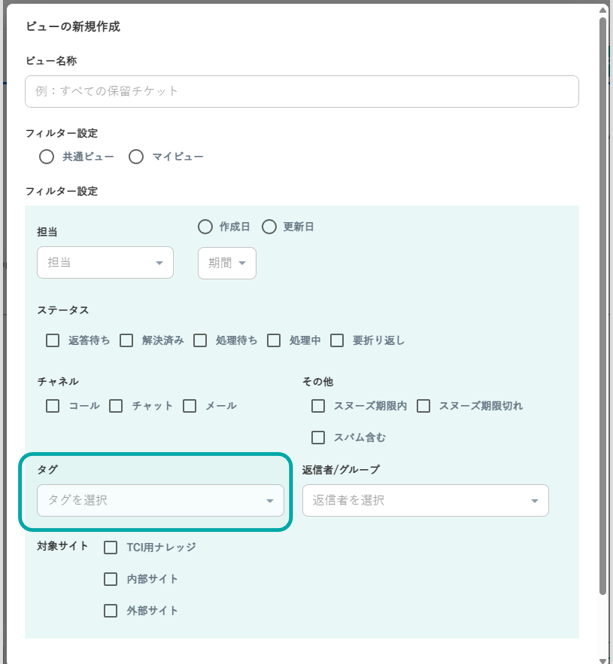Choose the 作成日 radio option
Image resolution: width=613 pixels, height=664 pixels.
click(206, 227)
